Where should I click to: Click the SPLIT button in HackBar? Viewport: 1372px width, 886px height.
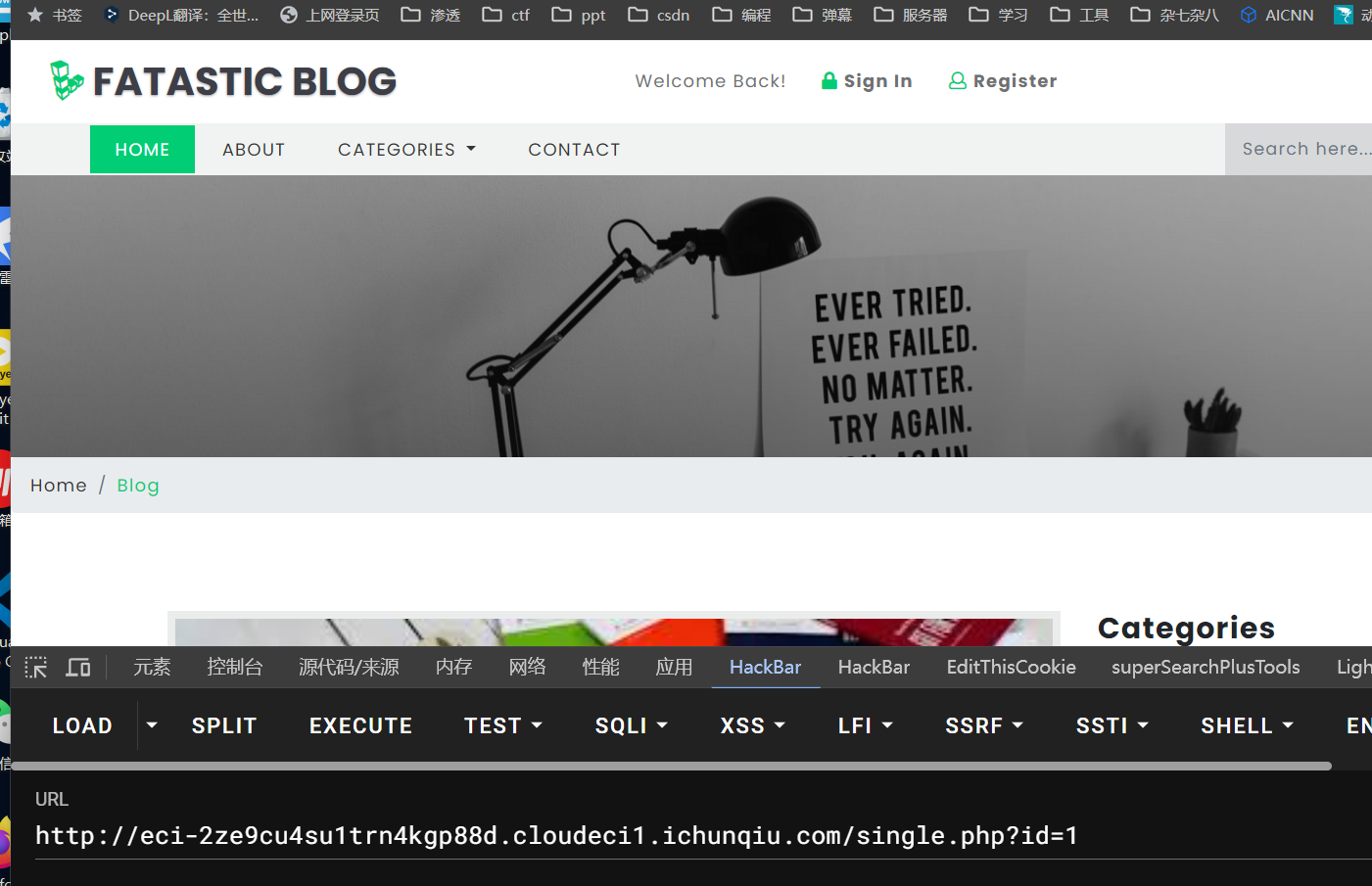click(x=224, y=725)
